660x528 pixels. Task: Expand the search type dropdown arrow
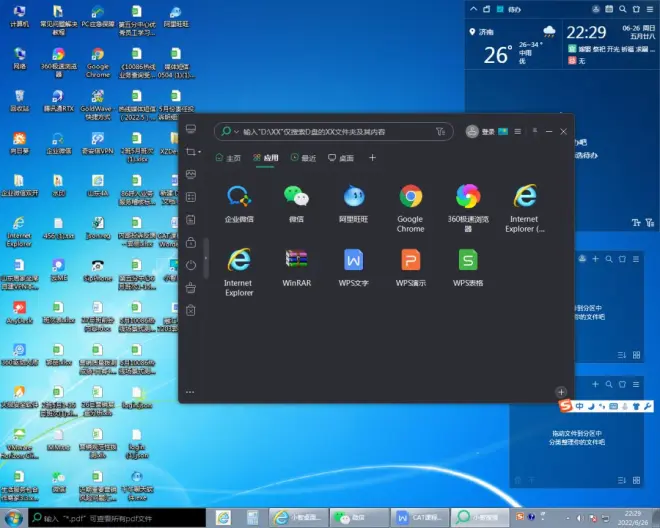click(x=236, y=132)
